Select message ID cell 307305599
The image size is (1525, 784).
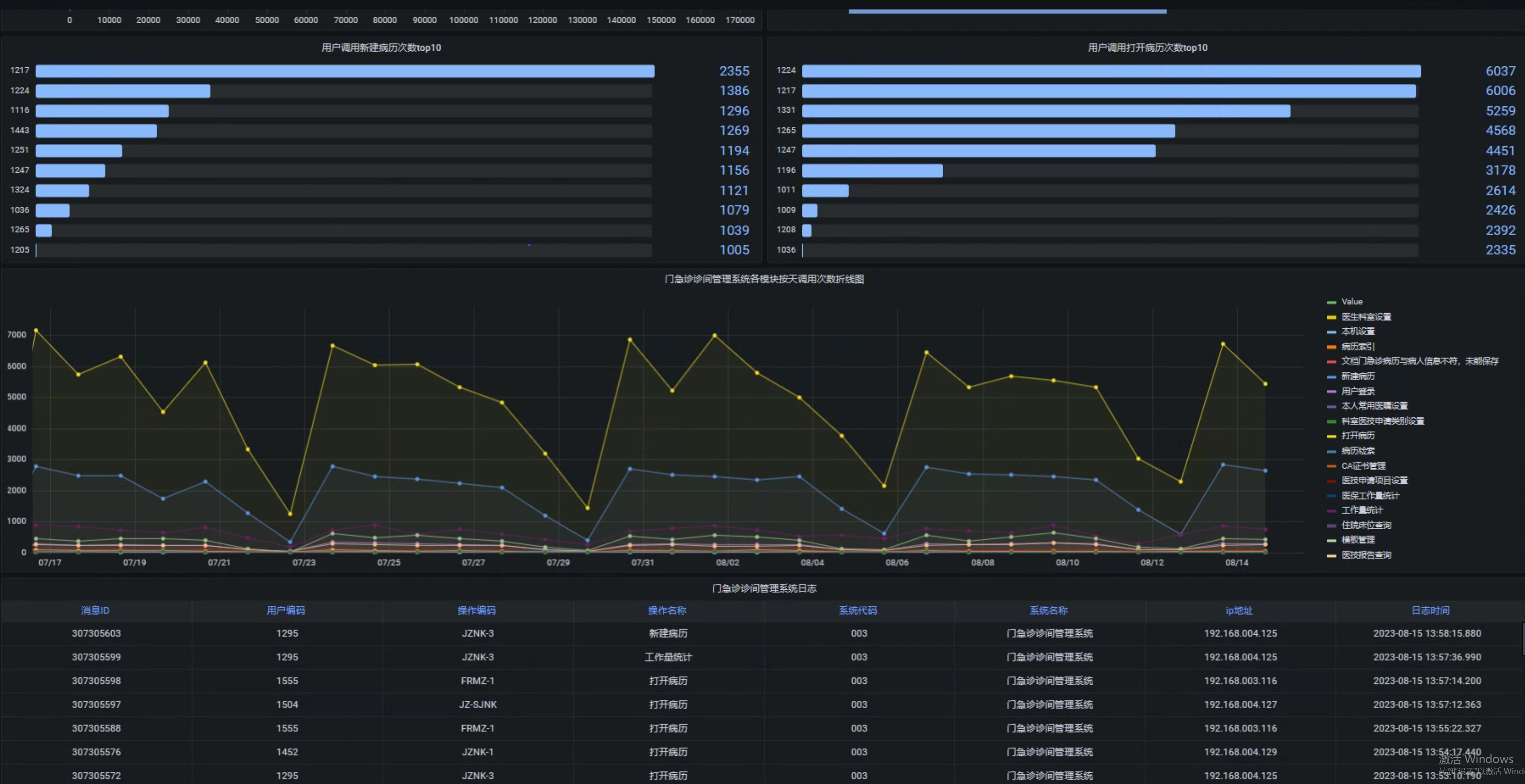tap(97, 657)
